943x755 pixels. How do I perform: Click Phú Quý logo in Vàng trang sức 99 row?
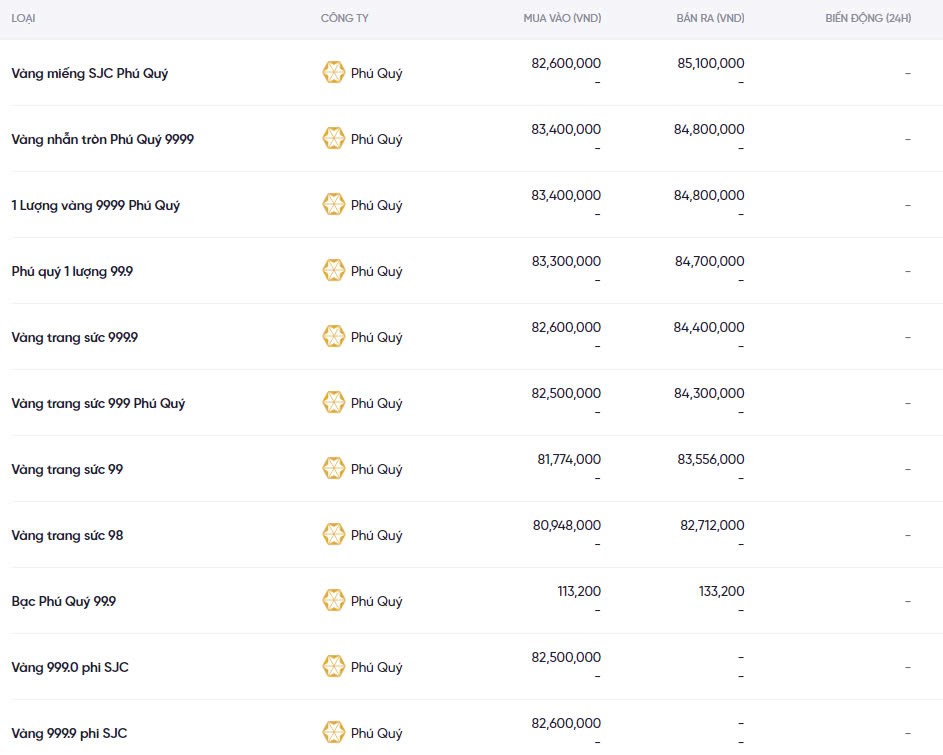[x=333, y=469]
